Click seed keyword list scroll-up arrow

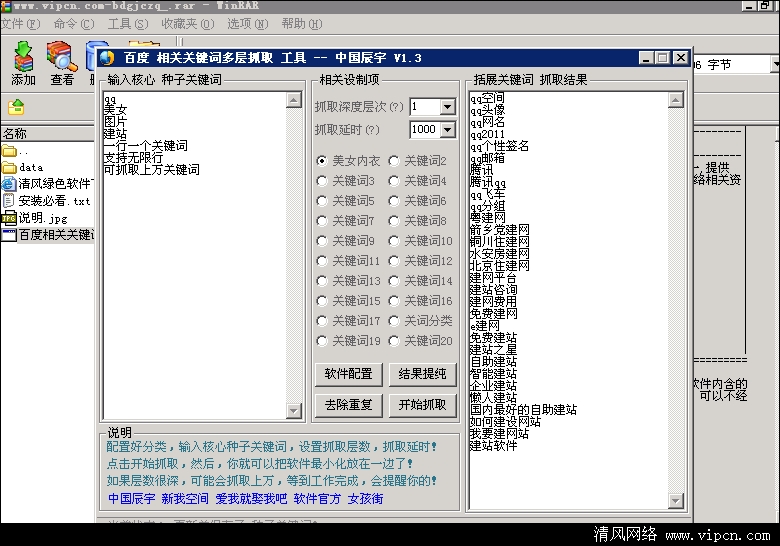[x=293, y=100]
